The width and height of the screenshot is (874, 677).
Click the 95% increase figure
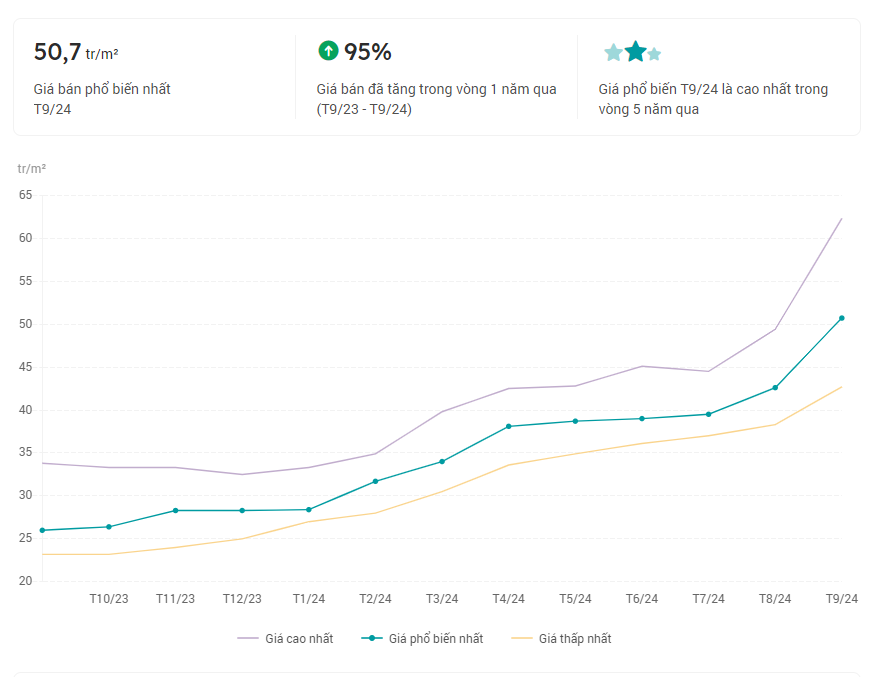tap(368, 52)
